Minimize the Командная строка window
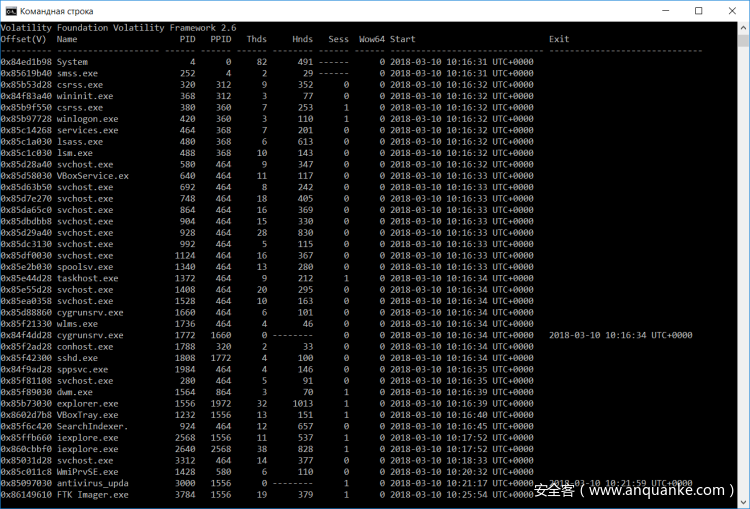This screenshot has height=509, width=750. (x=655, y=10)
